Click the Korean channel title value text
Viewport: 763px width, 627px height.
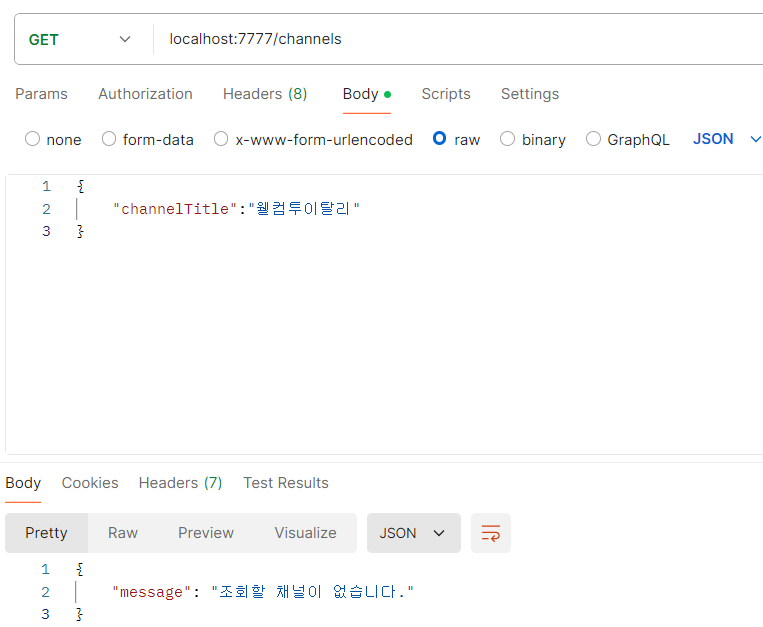click(x=304, y=209)
